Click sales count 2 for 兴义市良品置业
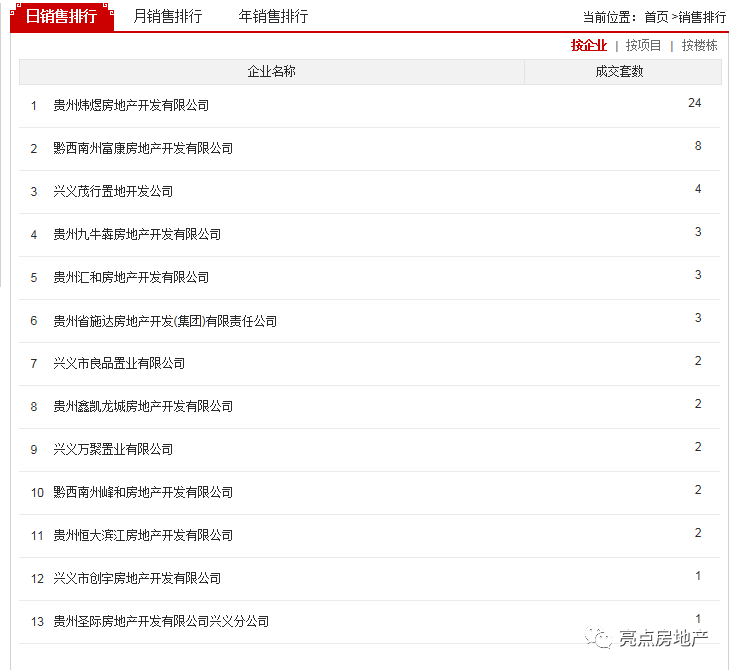The image size is (732, 670). pos(698,360)
